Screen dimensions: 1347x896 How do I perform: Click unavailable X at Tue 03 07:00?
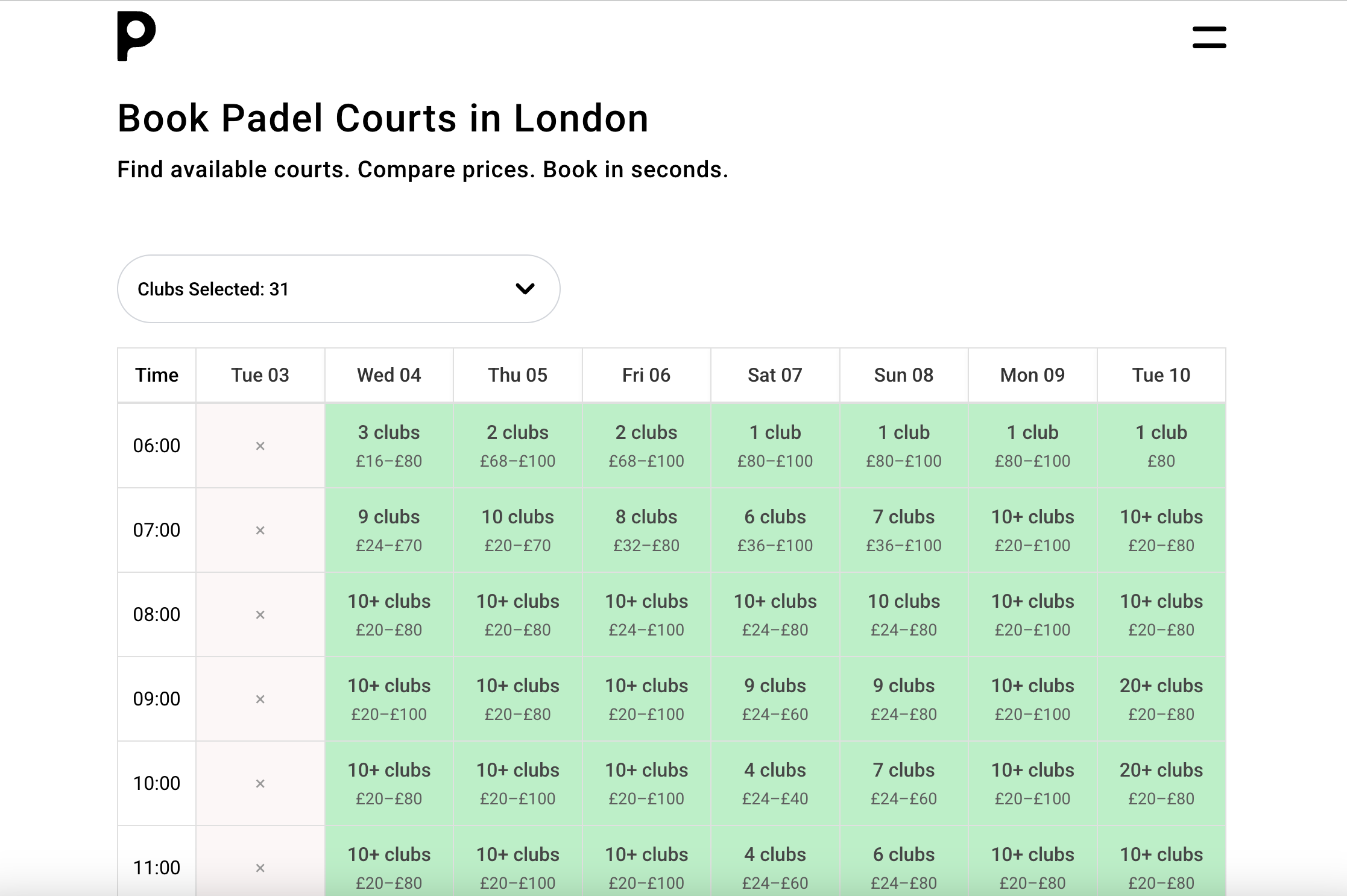[x=260, y=531]
